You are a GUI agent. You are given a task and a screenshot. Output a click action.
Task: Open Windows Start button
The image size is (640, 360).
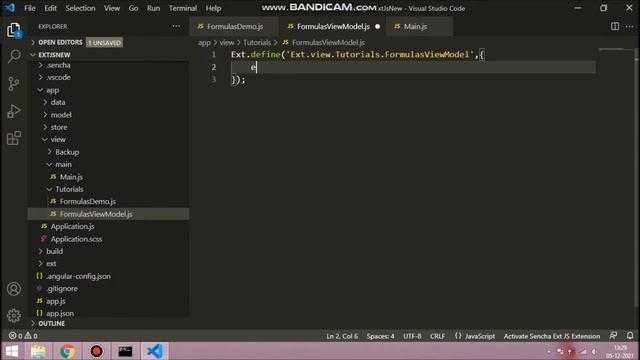click(12, 351)
